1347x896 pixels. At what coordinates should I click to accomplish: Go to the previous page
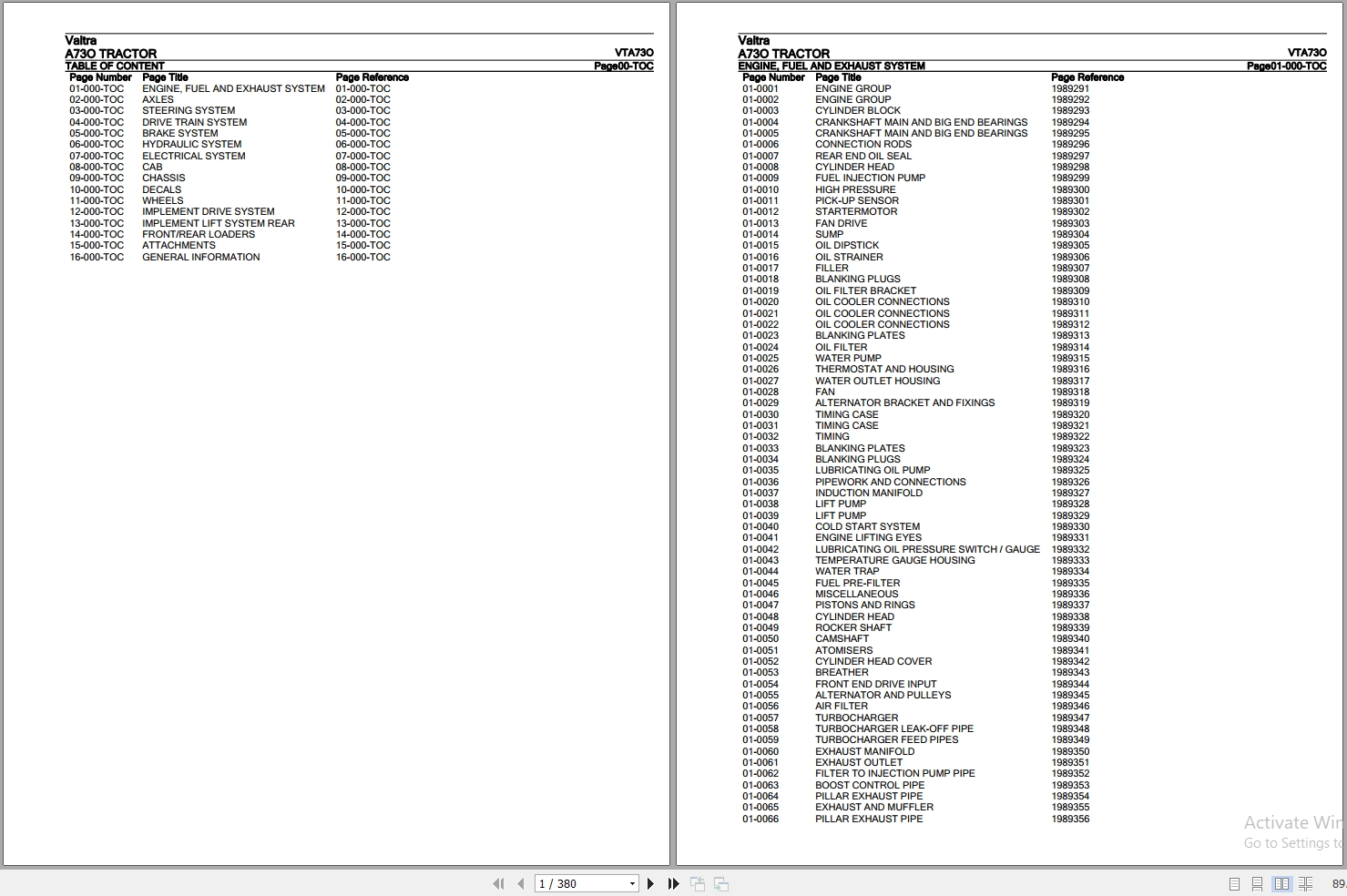(x=520, y=883)
